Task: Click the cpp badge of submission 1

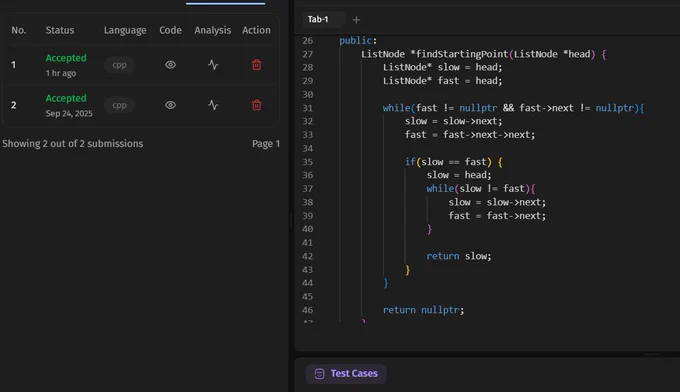Action: [x=119, y=65]
